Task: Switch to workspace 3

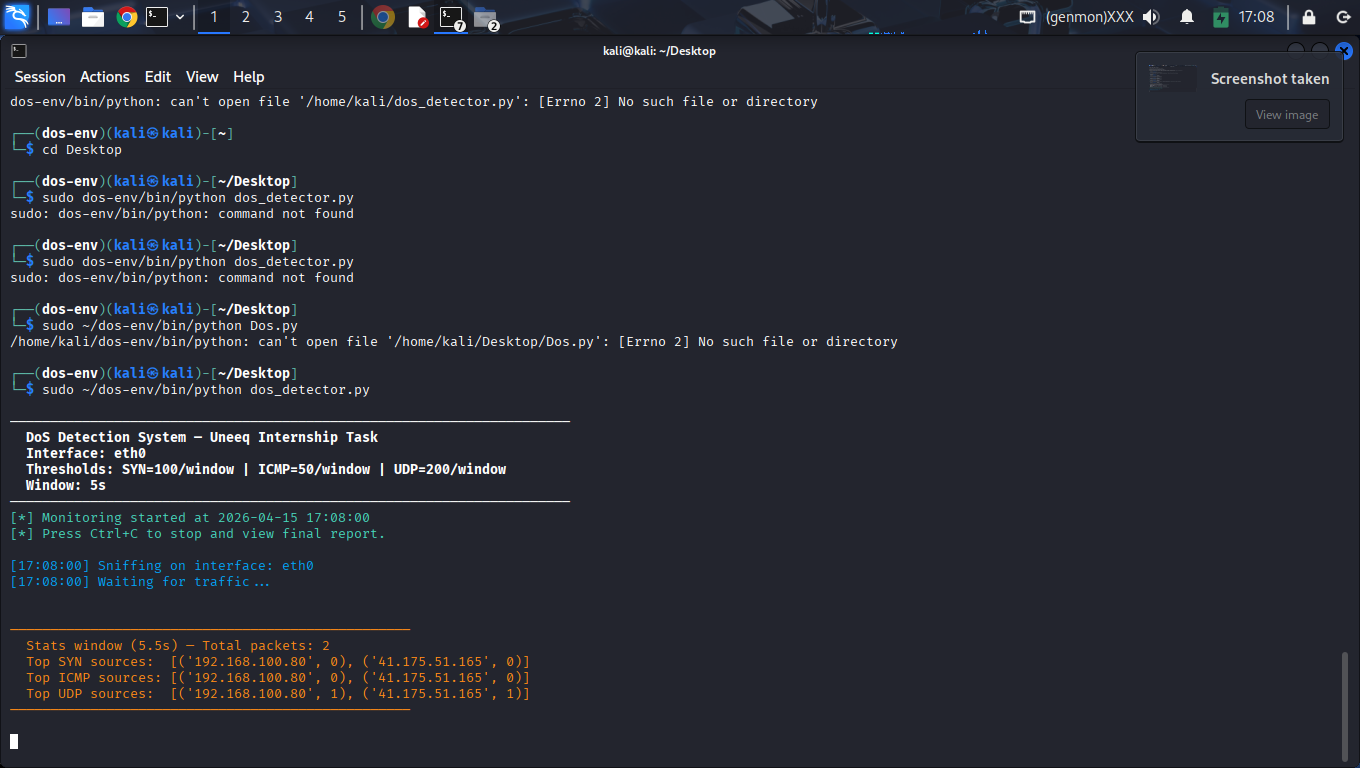Action: coord(278,17)
